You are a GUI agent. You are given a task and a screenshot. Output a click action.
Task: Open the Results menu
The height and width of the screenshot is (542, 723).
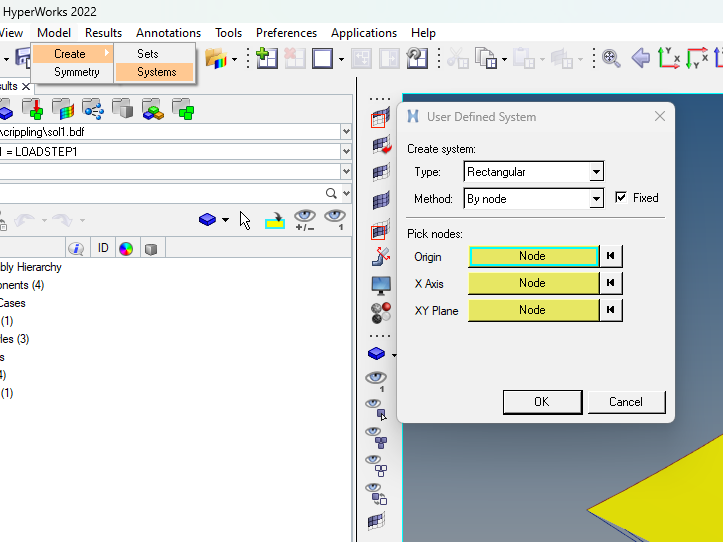tap(103, 33)
